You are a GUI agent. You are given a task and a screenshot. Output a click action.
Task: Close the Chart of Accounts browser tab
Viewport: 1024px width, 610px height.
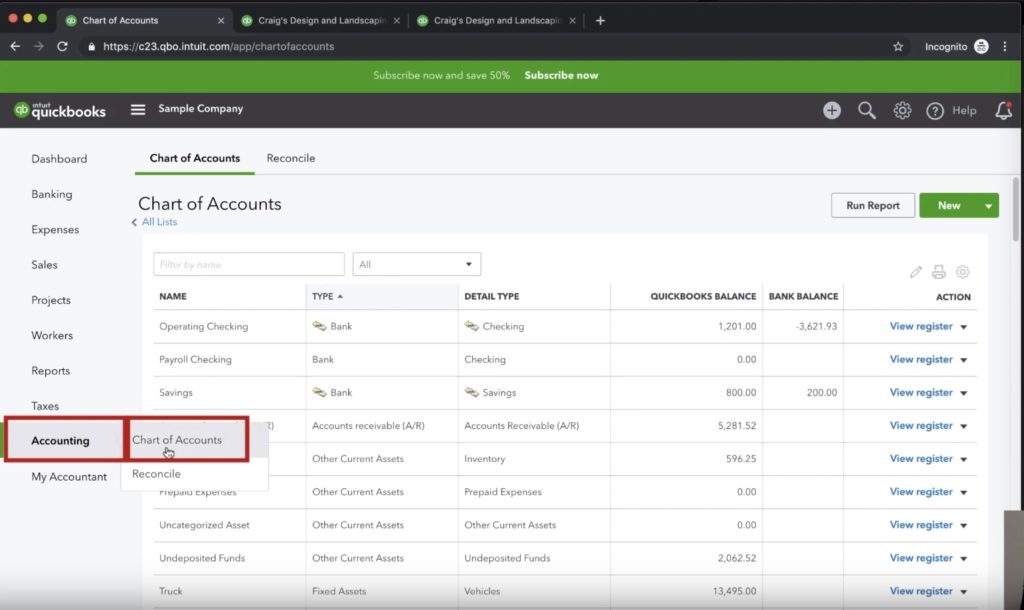click(221, 20)
